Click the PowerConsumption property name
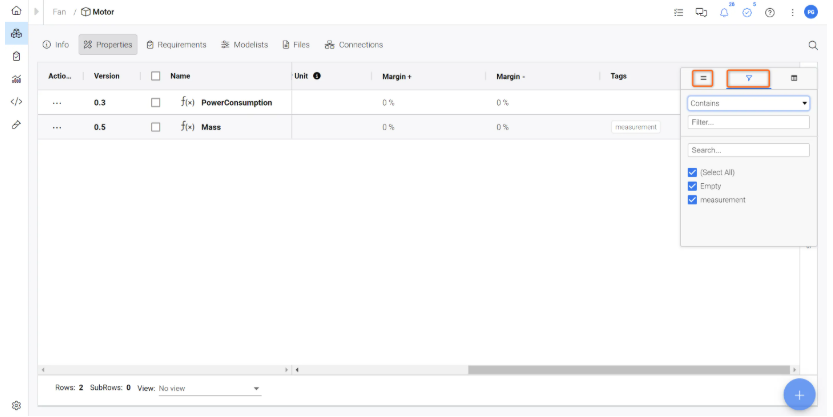Screen dimensions: 833x417 pyautogui.click(x=236, y=103)
